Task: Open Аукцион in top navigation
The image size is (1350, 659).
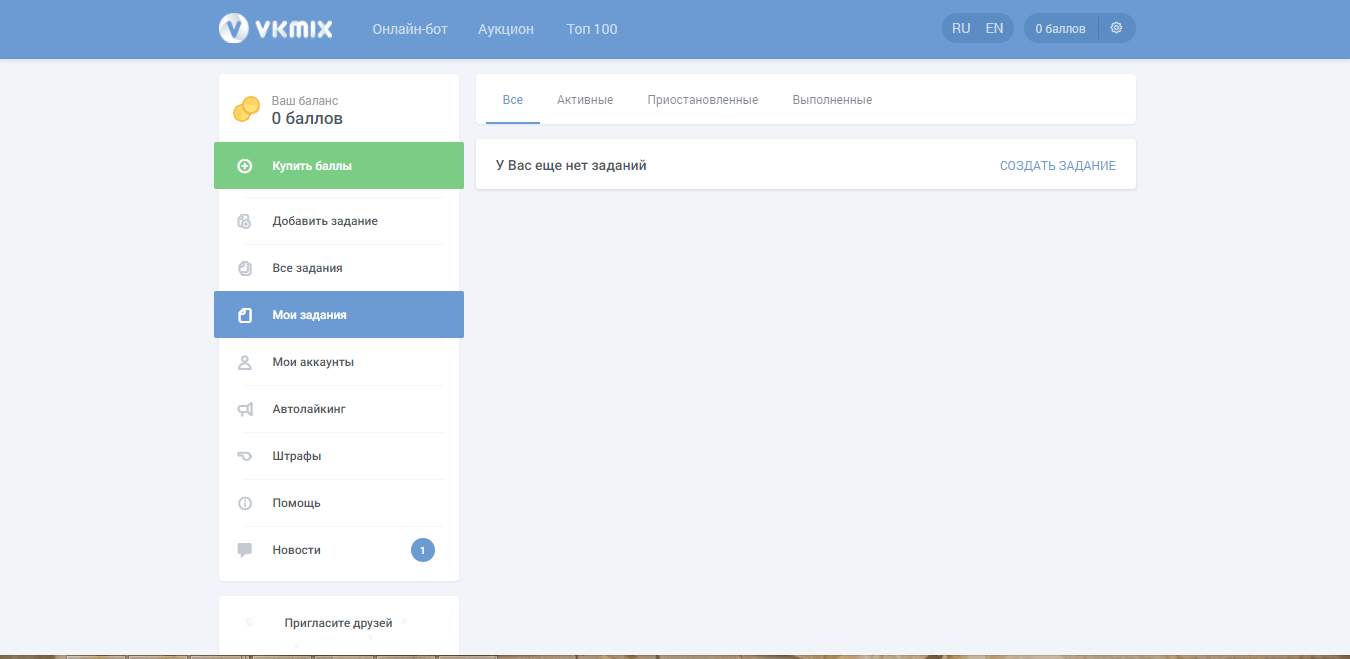Action: tap(506, 29)
